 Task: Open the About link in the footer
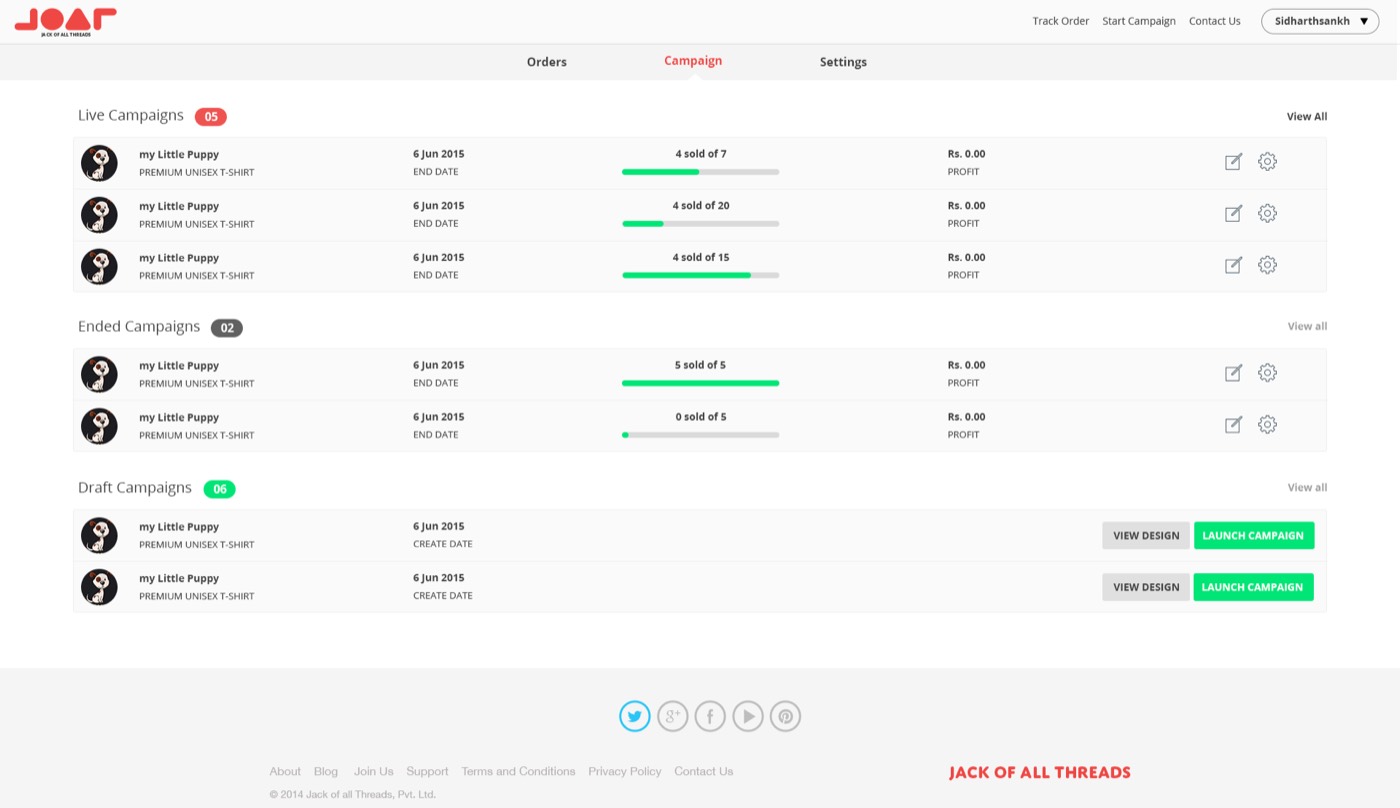[x=285, y=771]
